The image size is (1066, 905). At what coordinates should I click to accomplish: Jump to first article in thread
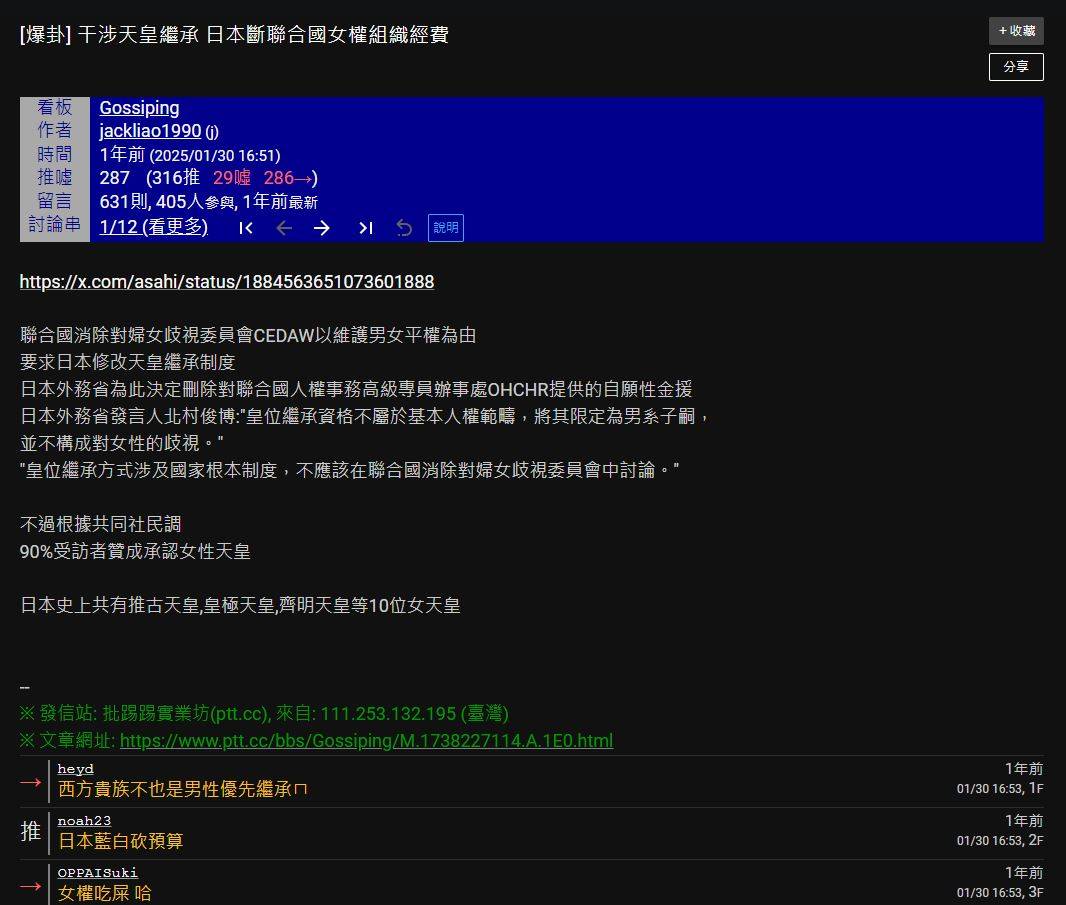click(246, 228)
